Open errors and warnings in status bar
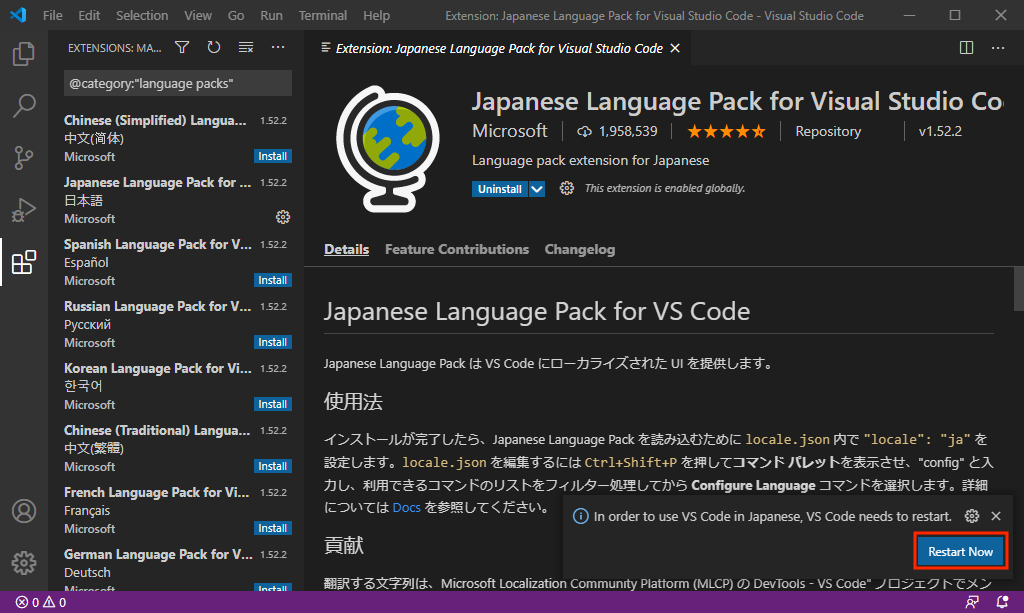The height and width of the screenshot is (613, 1024). (x=41, y=603)
